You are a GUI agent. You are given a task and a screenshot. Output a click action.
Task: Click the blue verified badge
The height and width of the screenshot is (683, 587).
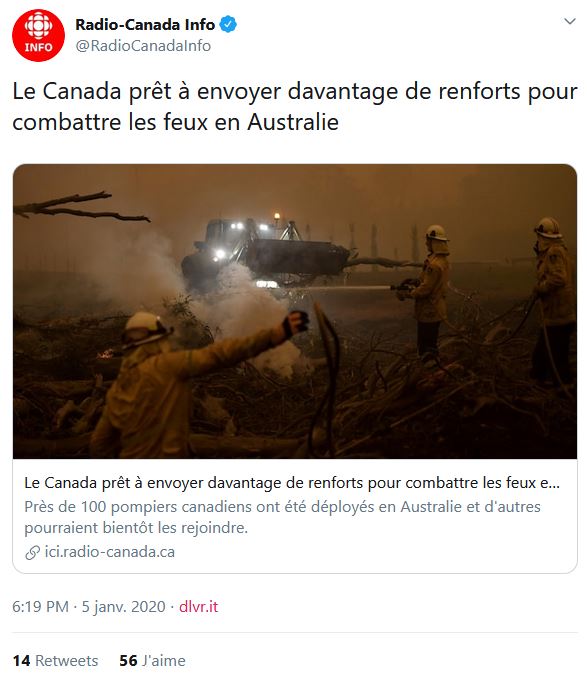tap(228, 24)
